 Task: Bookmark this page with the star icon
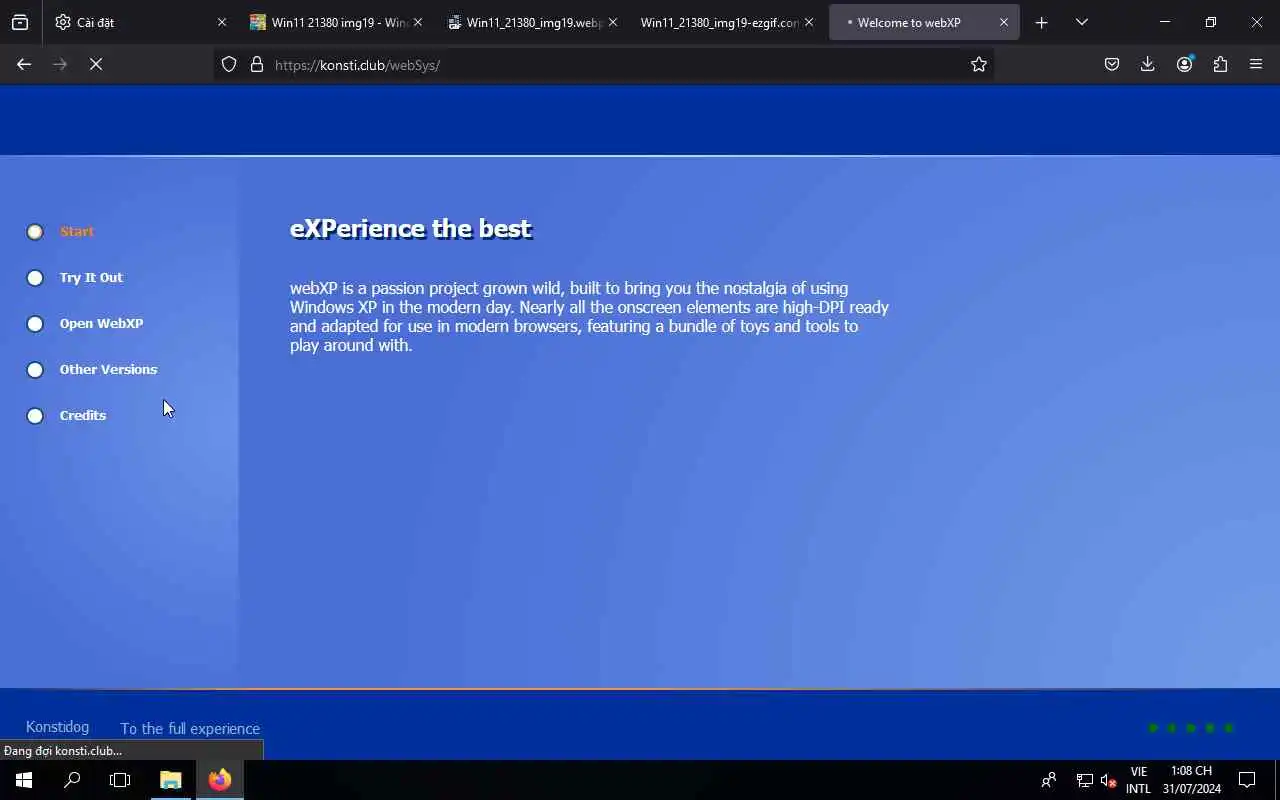click(979, 64)
